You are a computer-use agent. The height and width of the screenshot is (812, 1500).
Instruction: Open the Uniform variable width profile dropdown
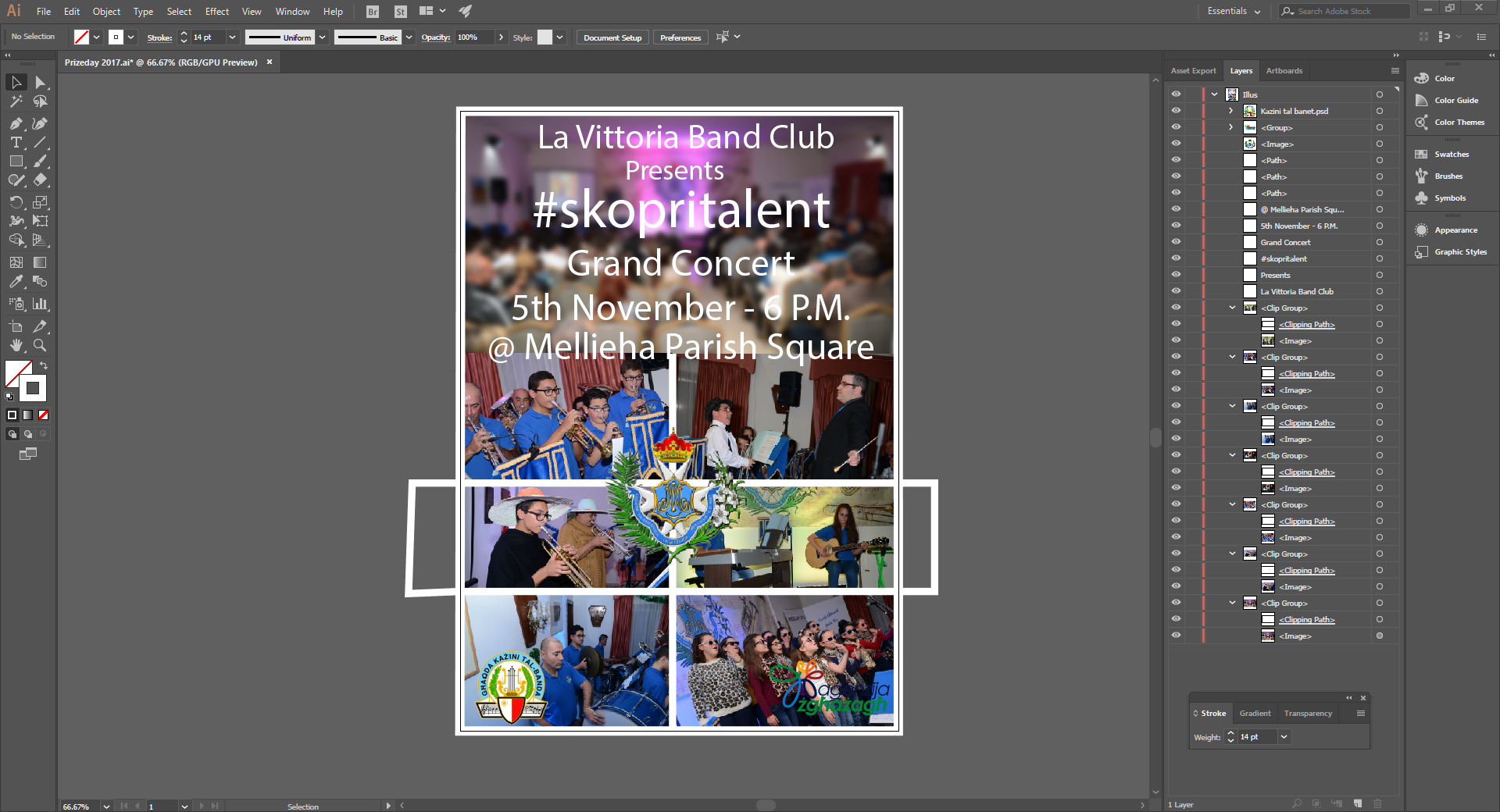coord(322,37)
